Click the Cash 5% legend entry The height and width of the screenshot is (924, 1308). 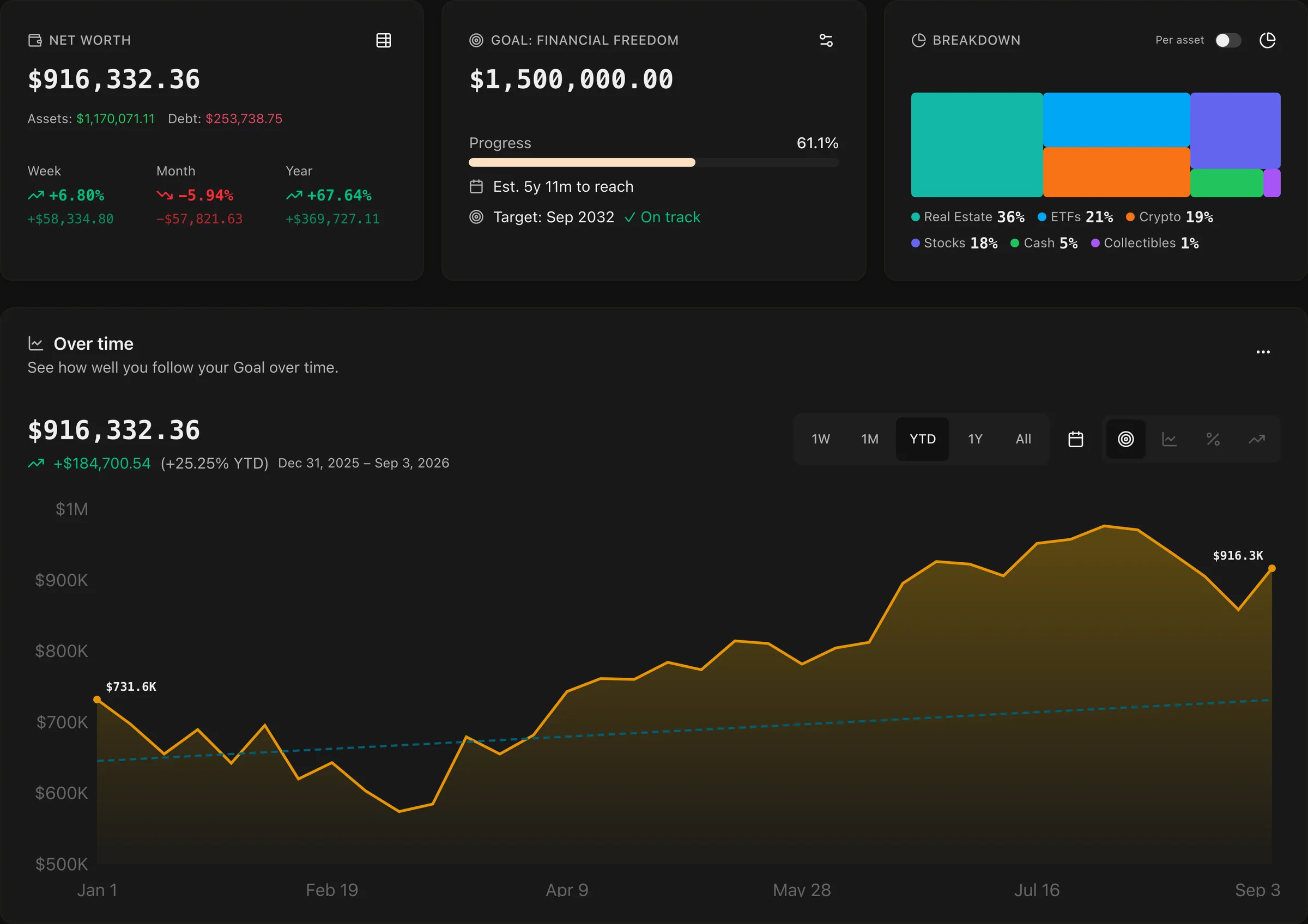coord(1044,243)
